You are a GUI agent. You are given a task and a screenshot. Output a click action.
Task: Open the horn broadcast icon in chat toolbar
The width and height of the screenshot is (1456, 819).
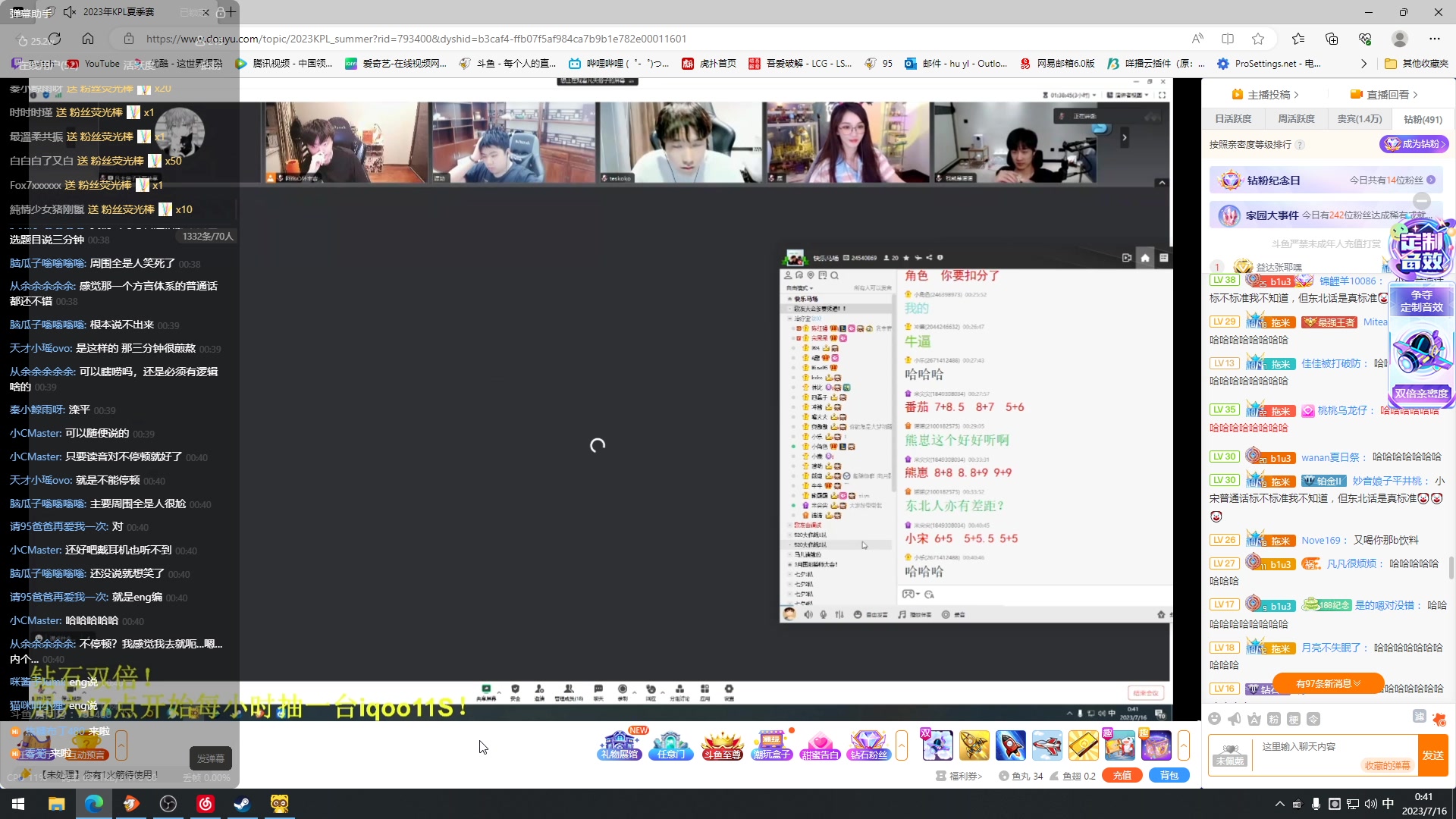point(1235,719)
